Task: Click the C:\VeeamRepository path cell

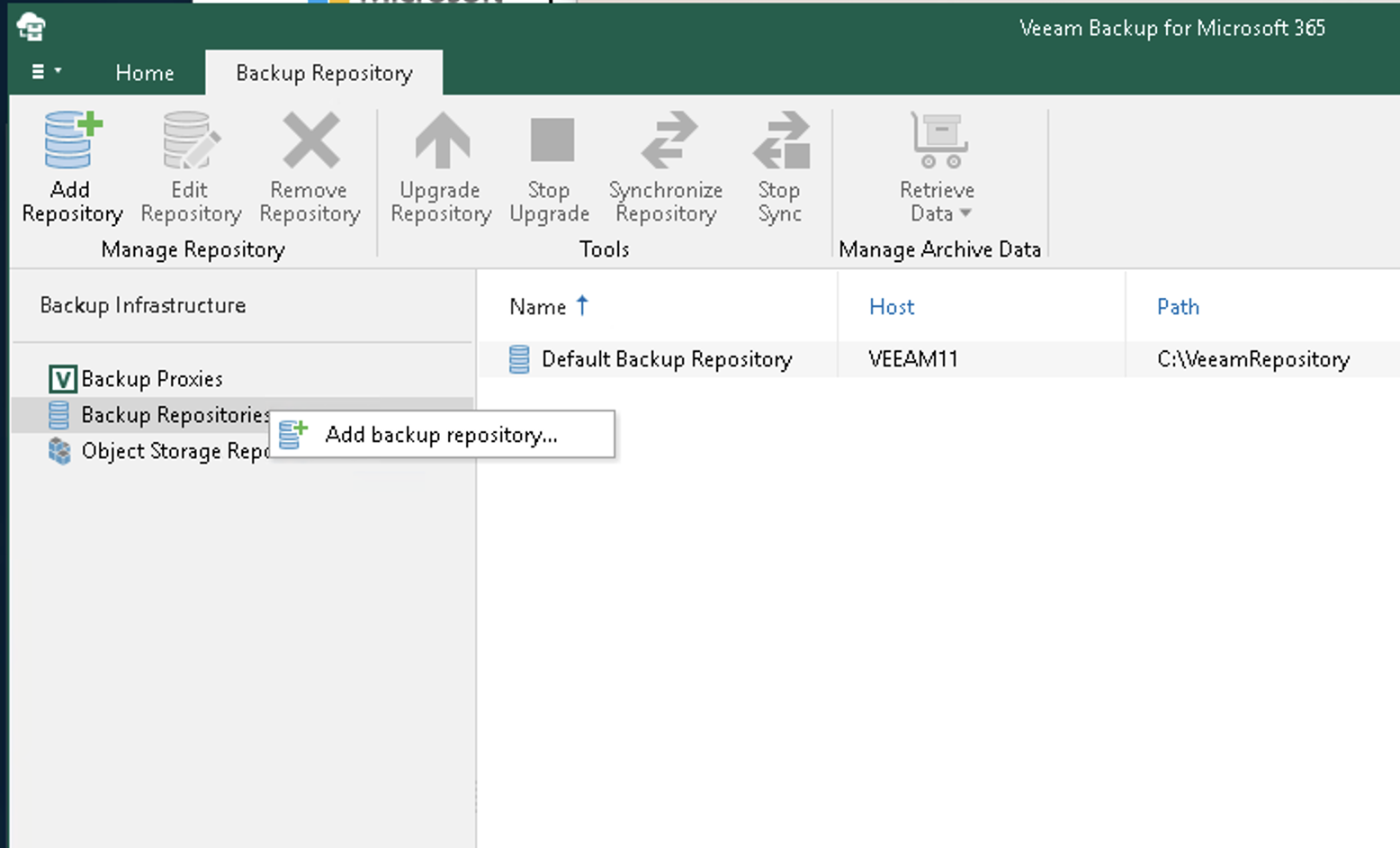Action: (1253, 359)
